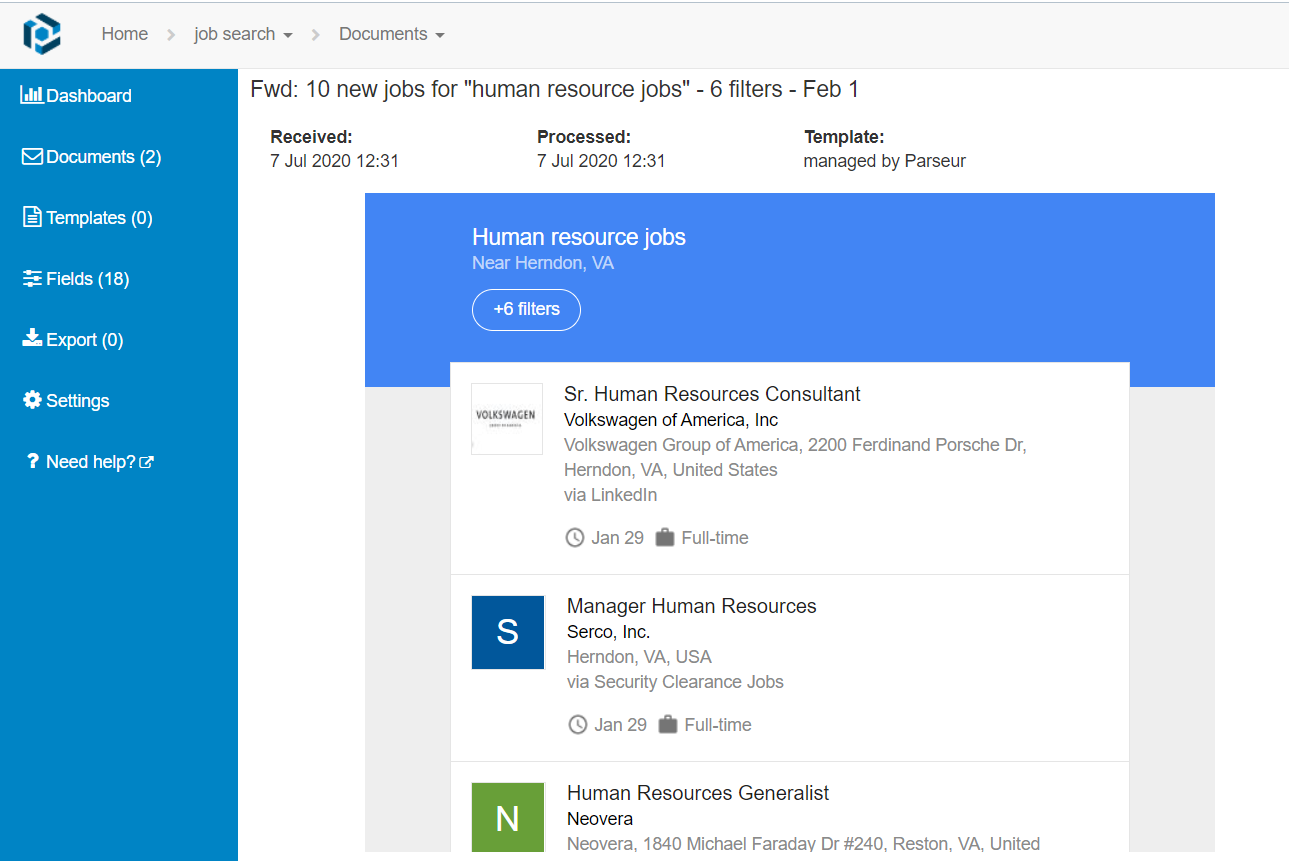Click the Parseur logo in the top corner
Screen dimensions: 1289x861
40,33
